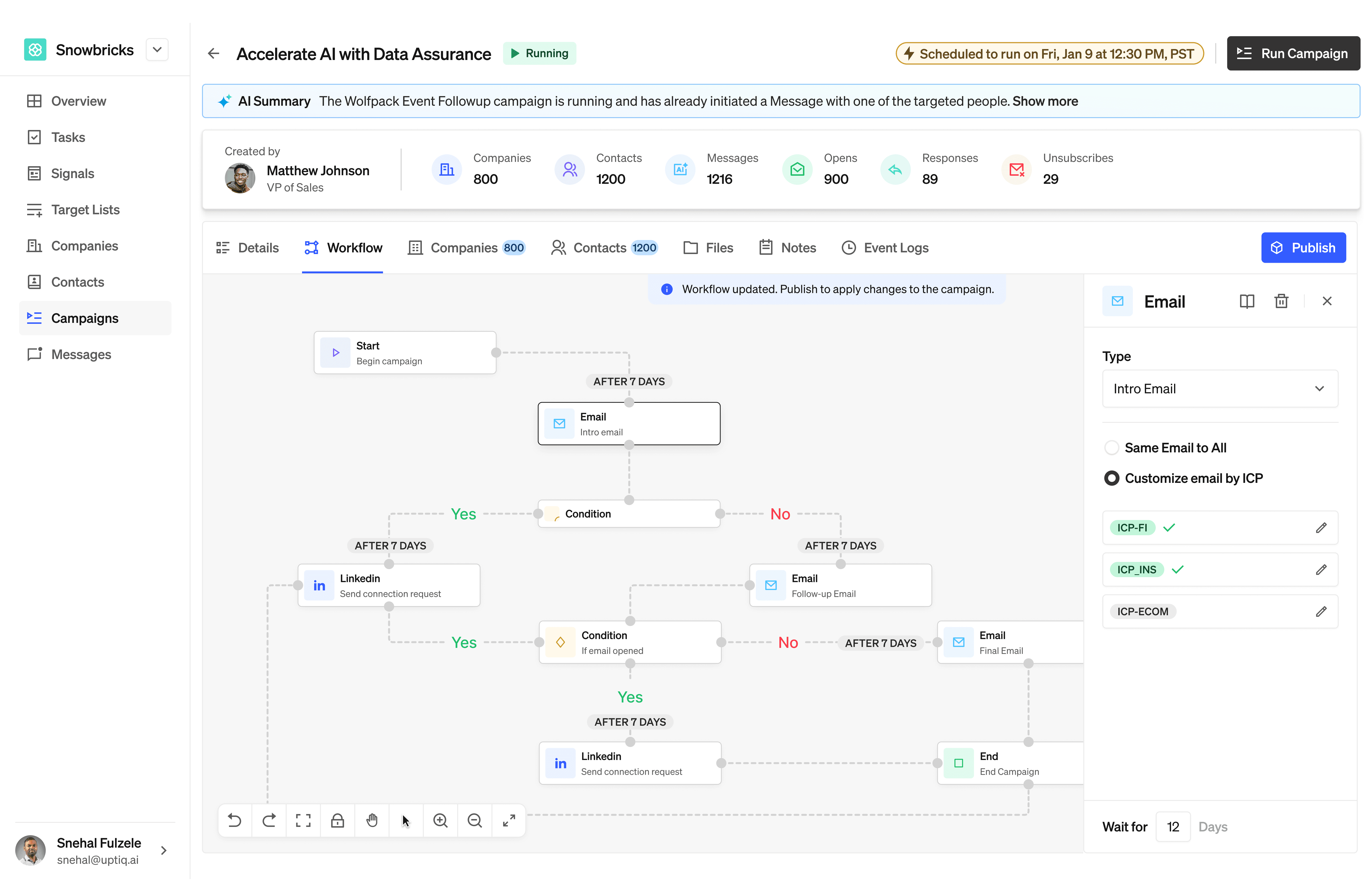Screen dimensions: 1372x880
Task: Select the Email Intro email node
Action: (x=629, y=423)
